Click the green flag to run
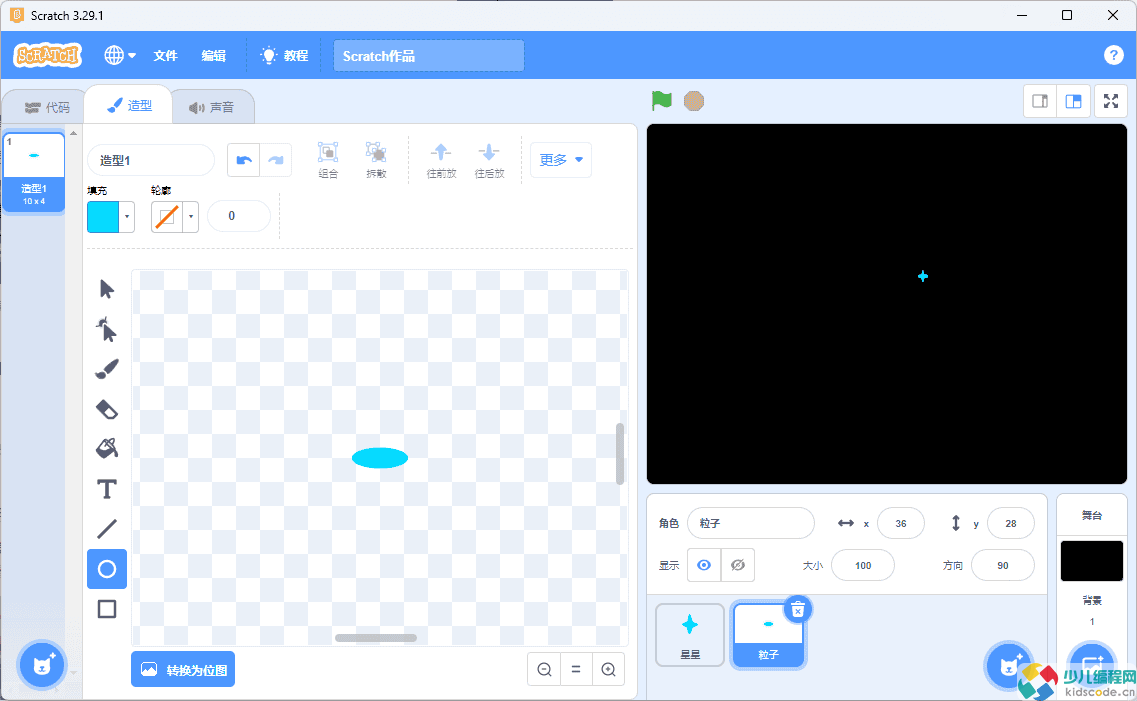The width and height of the screenshot is (1137, 701). 661,101
